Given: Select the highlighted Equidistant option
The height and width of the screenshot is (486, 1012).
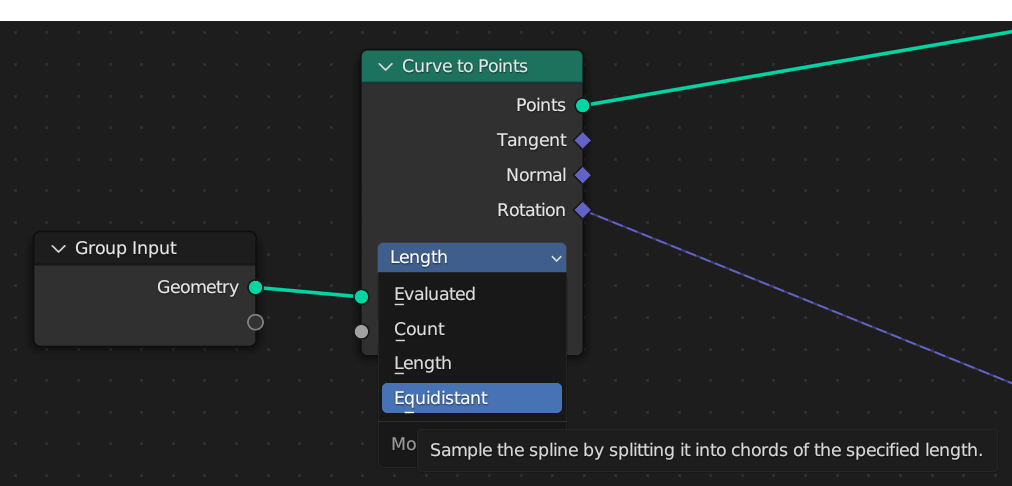Looking at the screenshot, I should coord(472,398).
